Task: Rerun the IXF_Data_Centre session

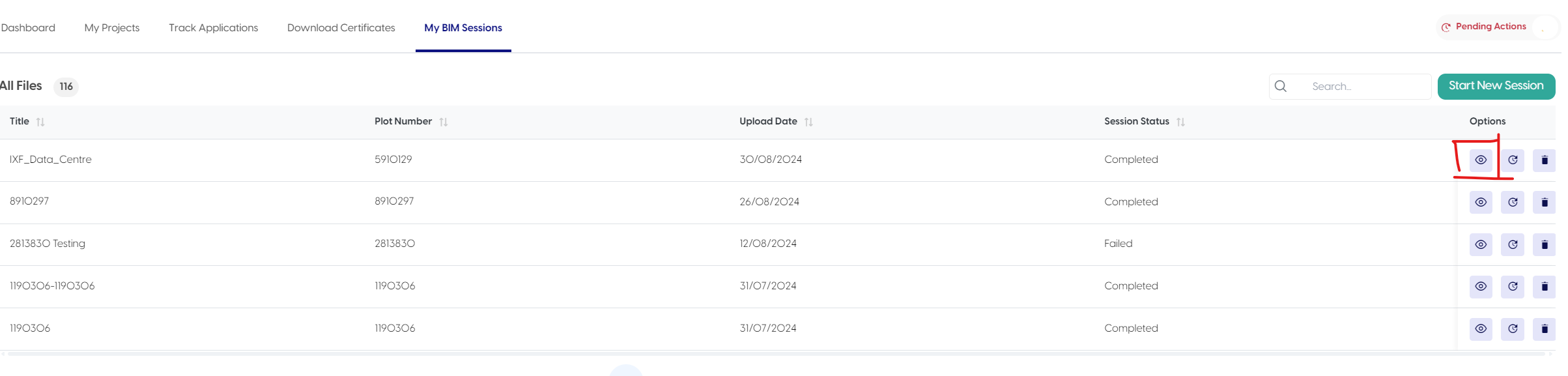Action: click(1512, 160)
